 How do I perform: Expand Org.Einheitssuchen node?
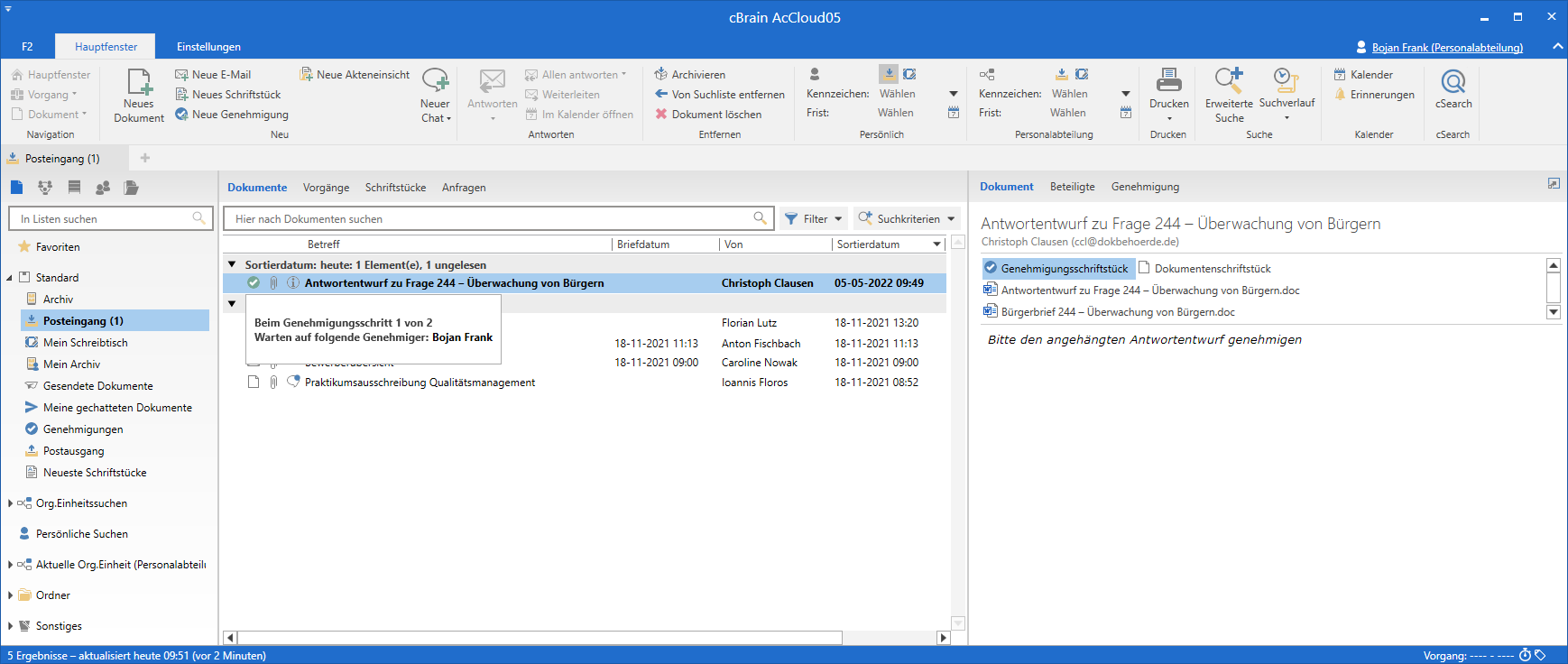pyautogui.click(x=9, y=503)
